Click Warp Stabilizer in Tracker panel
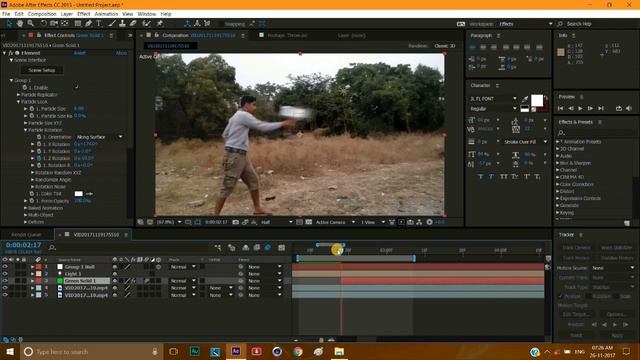 coord(616,248)
